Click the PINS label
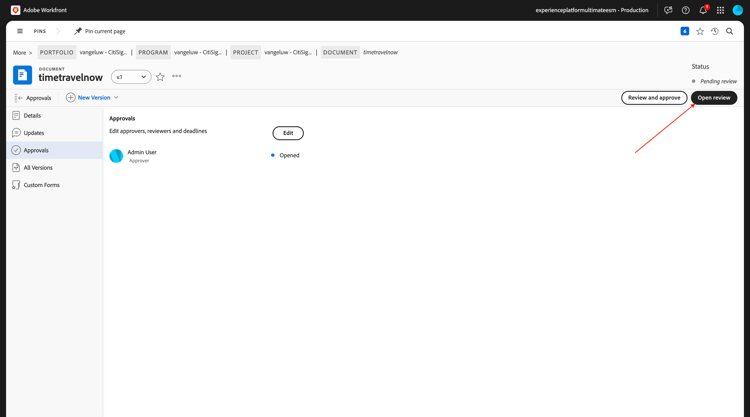The height and width of the screenshot is (417, 750). pyautogui.click(x=40, y=31)
